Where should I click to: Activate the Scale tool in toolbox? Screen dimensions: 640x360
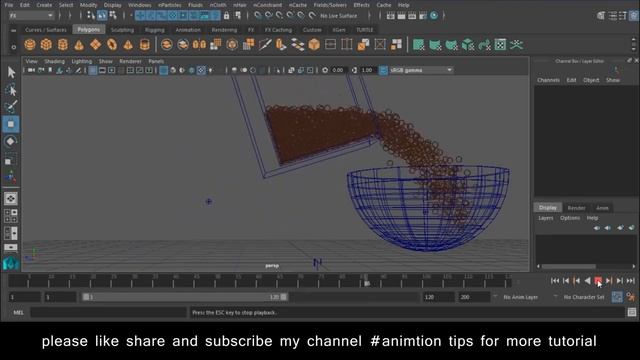(x=11, y=160)
